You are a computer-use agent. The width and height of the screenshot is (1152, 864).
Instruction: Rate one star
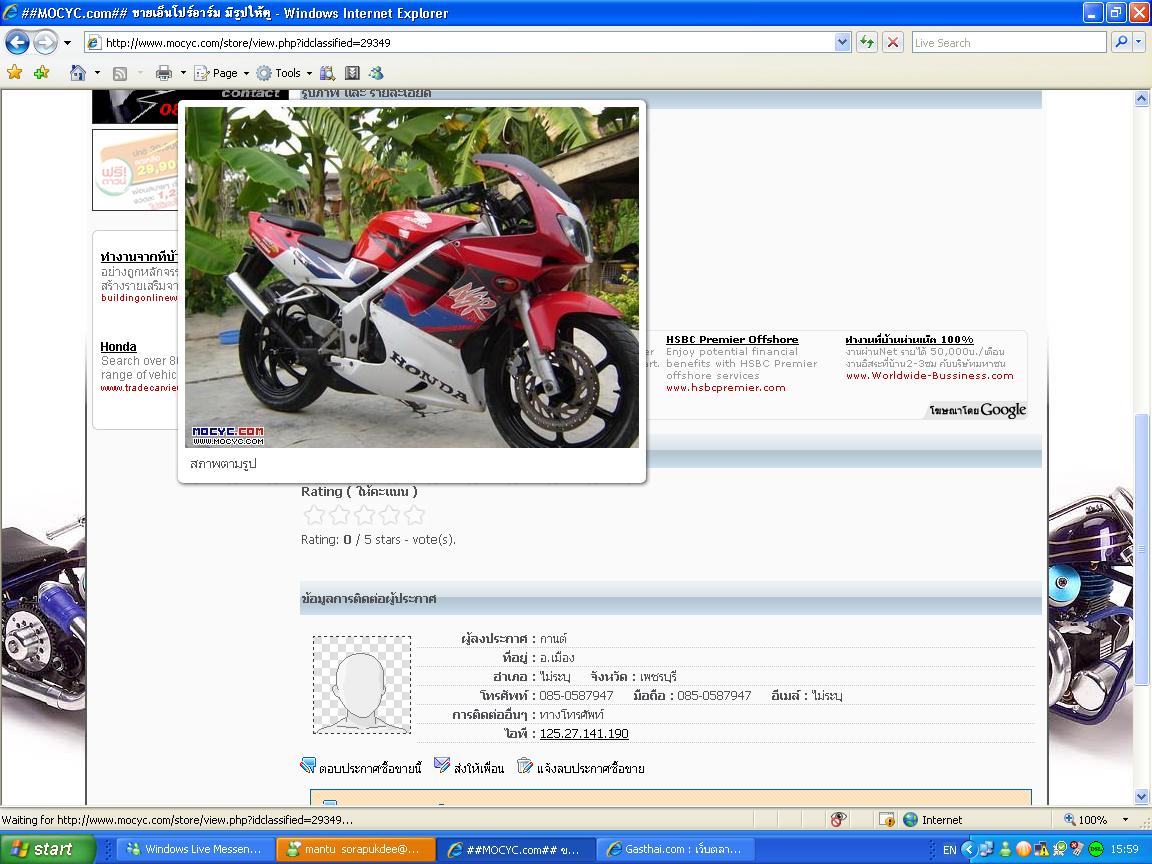pyautogui.click(x=314, y=514)
